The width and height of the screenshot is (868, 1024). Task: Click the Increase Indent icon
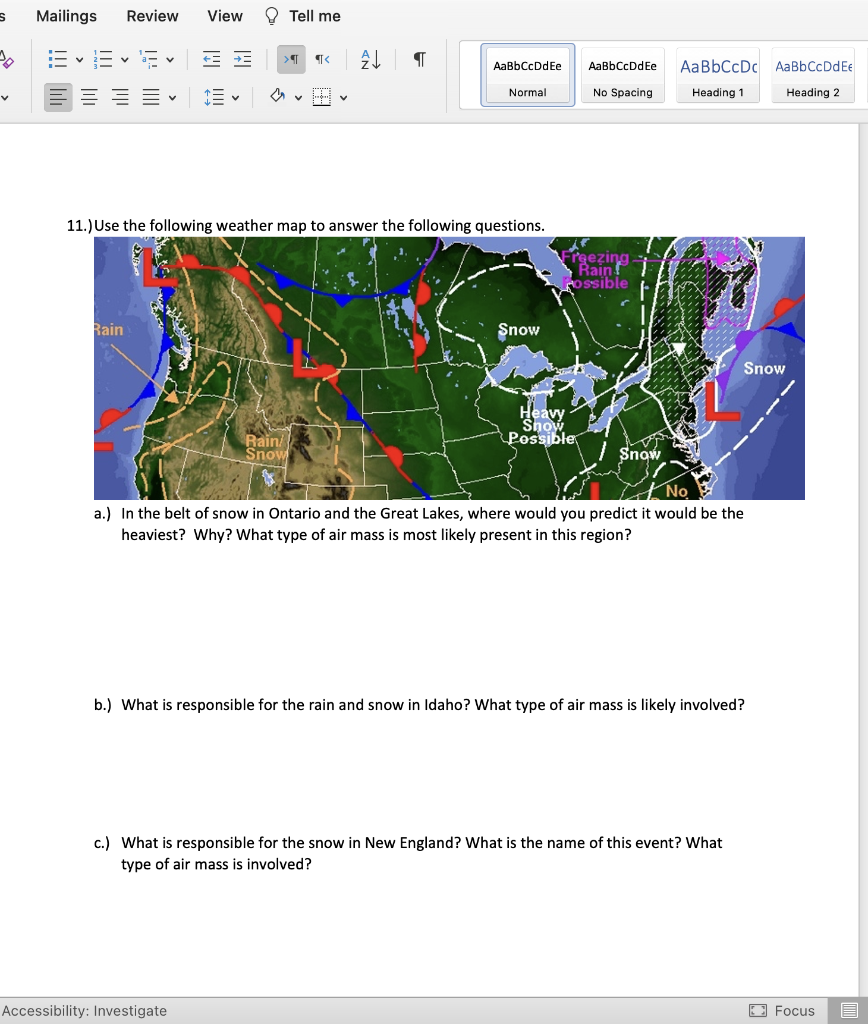click(x=241, y=59)
